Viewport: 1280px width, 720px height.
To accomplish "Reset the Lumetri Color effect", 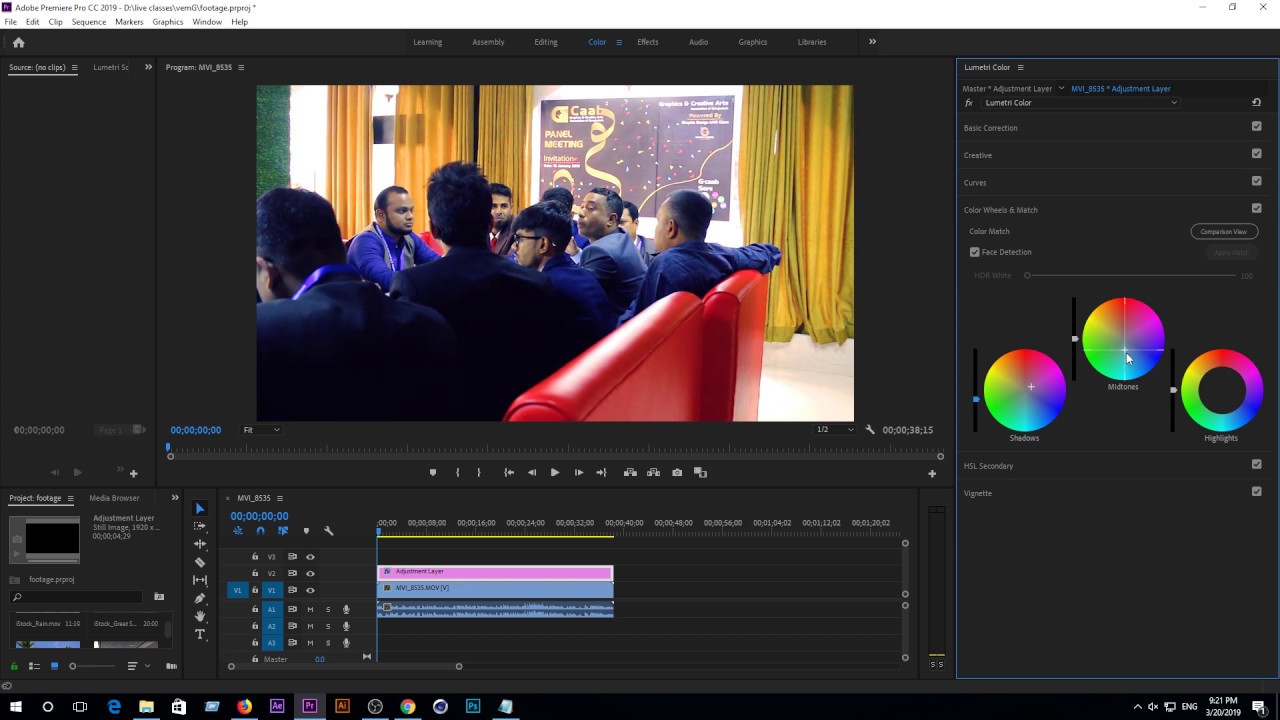I will click(1256, 102).
